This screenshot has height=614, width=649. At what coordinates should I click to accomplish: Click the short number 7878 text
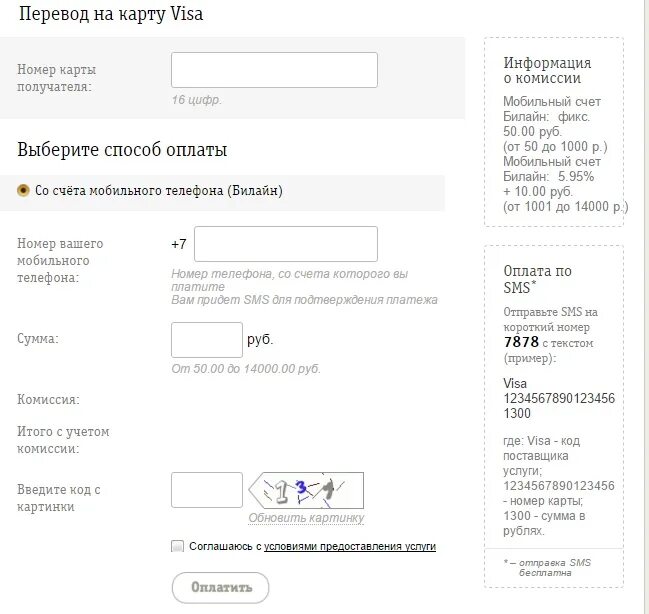[x=522, y=342]
